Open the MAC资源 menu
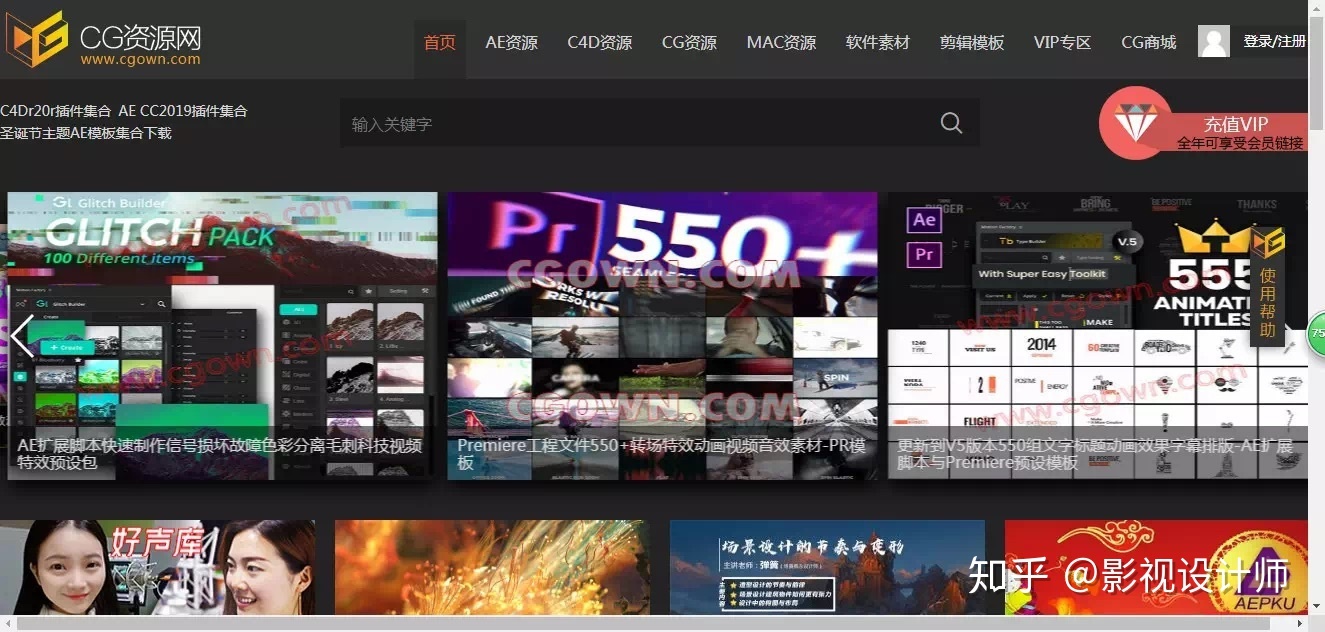 781,42
